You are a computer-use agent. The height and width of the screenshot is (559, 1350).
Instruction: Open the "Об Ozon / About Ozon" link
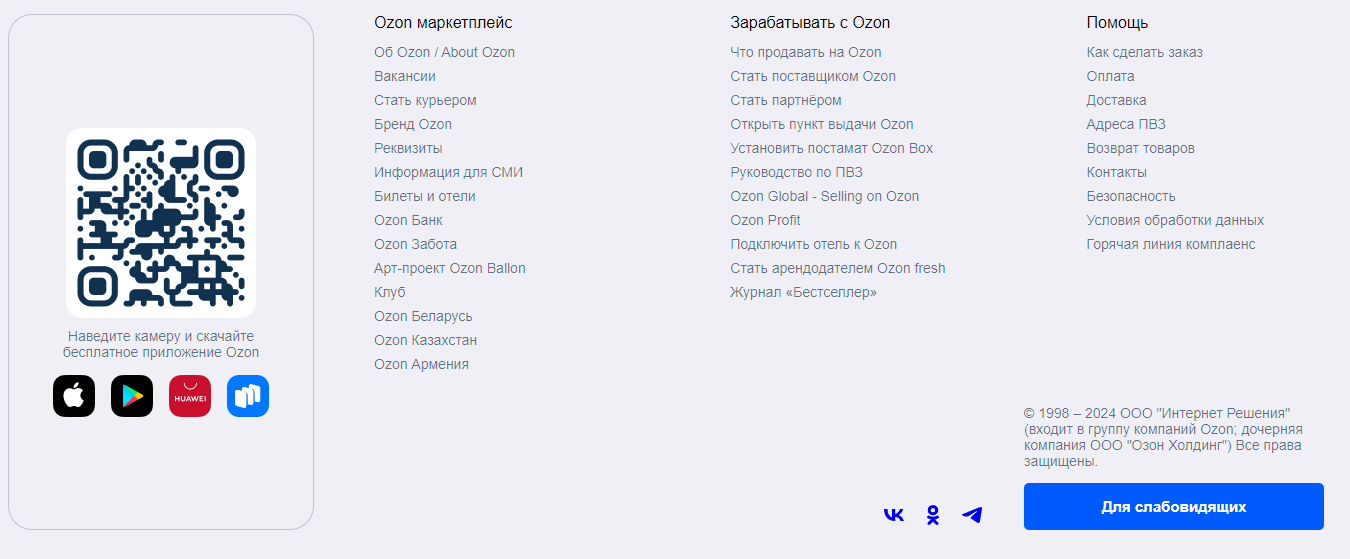[444, 52]
